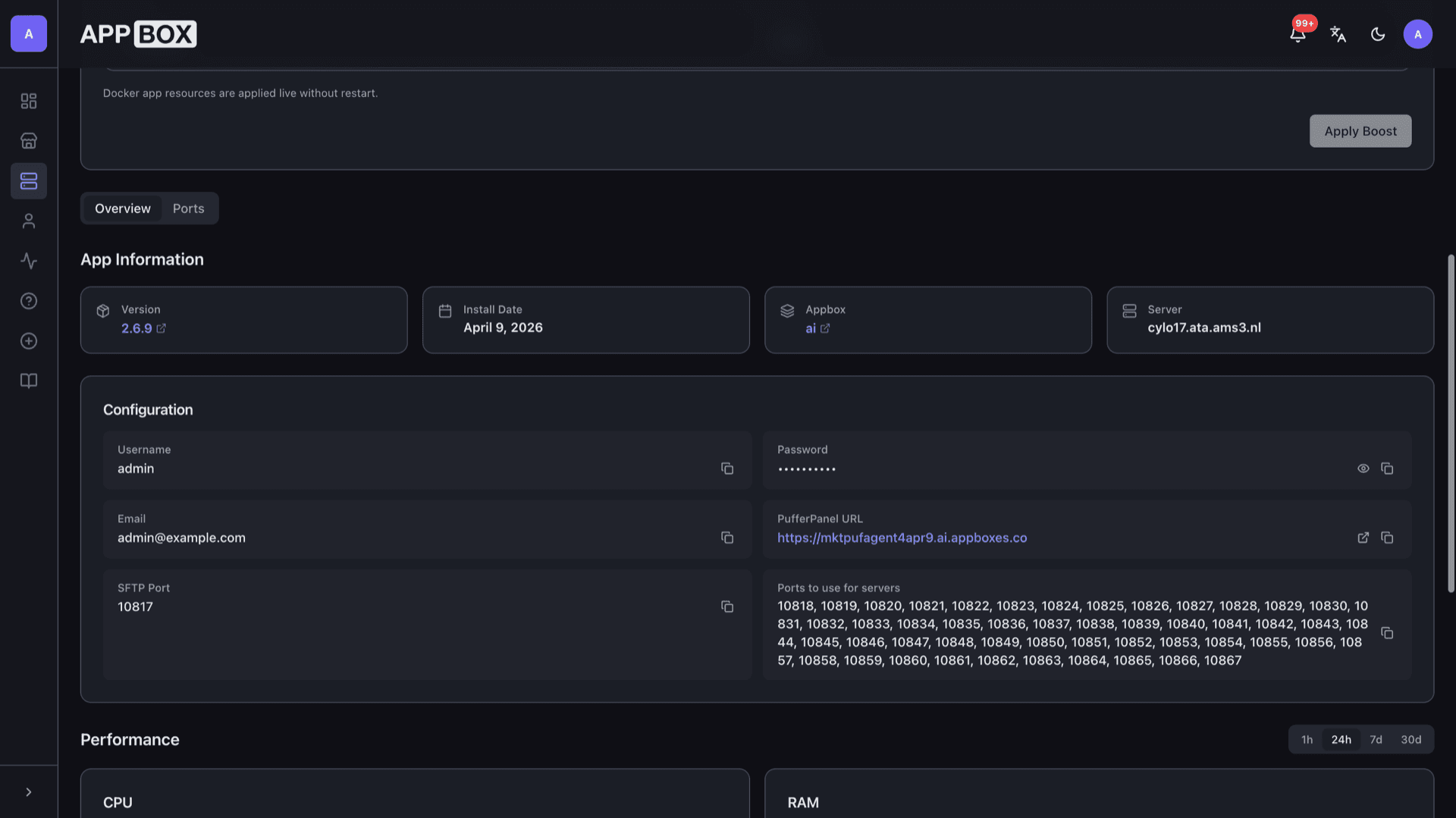Open the activity monitor sidebar icon

29,261
